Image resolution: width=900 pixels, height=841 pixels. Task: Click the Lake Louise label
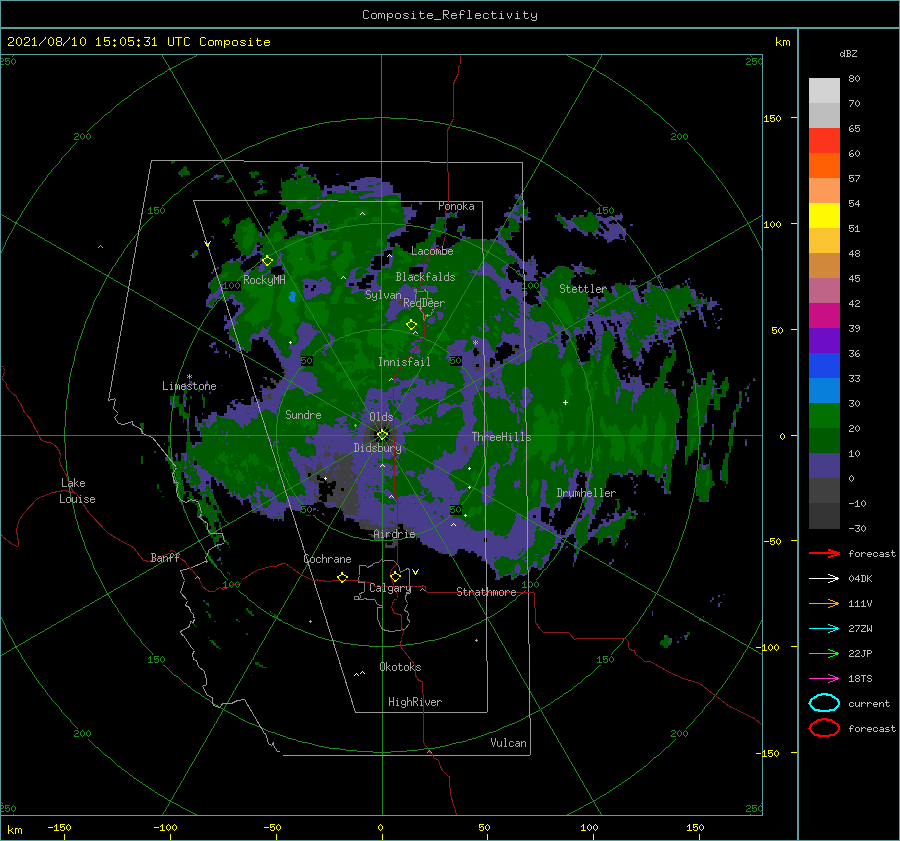[x=77, y=491]
